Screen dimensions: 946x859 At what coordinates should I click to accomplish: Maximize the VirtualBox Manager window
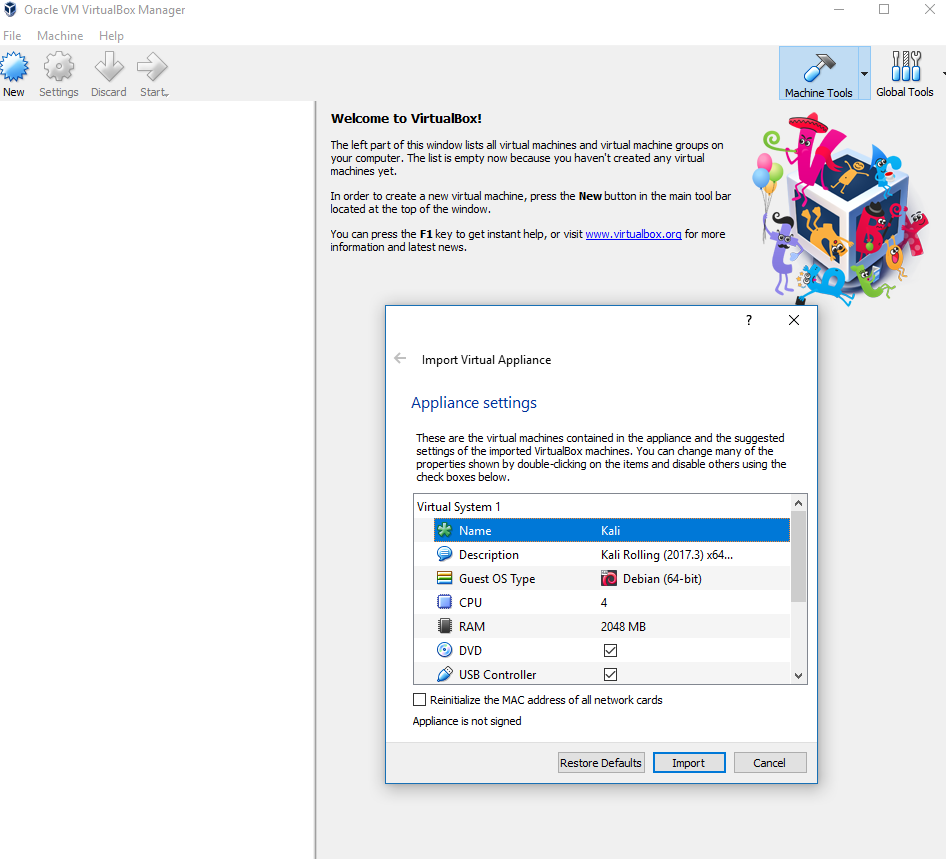click(884, 10)
